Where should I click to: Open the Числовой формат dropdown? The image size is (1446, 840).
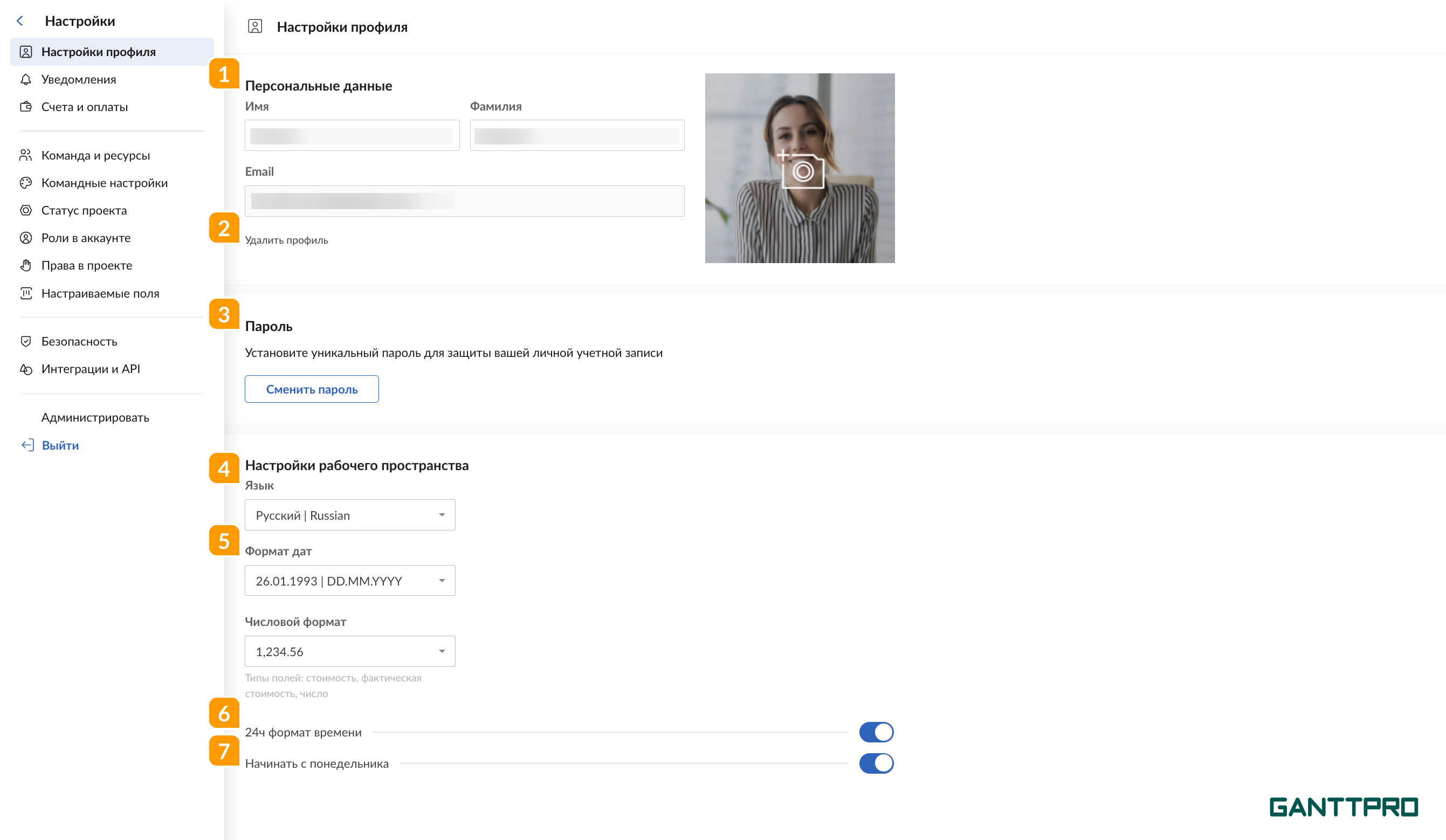point(349,651)
